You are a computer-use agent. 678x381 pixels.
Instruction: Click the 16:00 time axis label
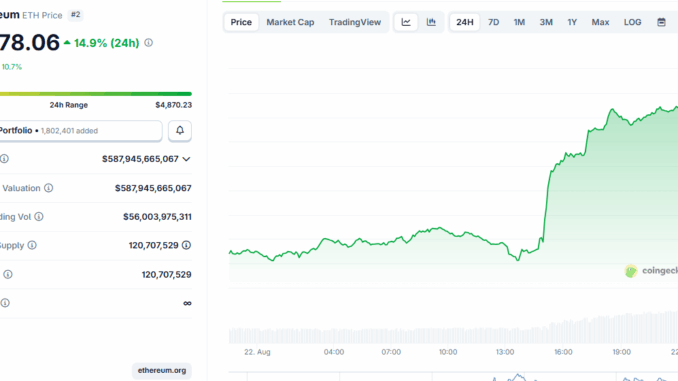[563, 352]
